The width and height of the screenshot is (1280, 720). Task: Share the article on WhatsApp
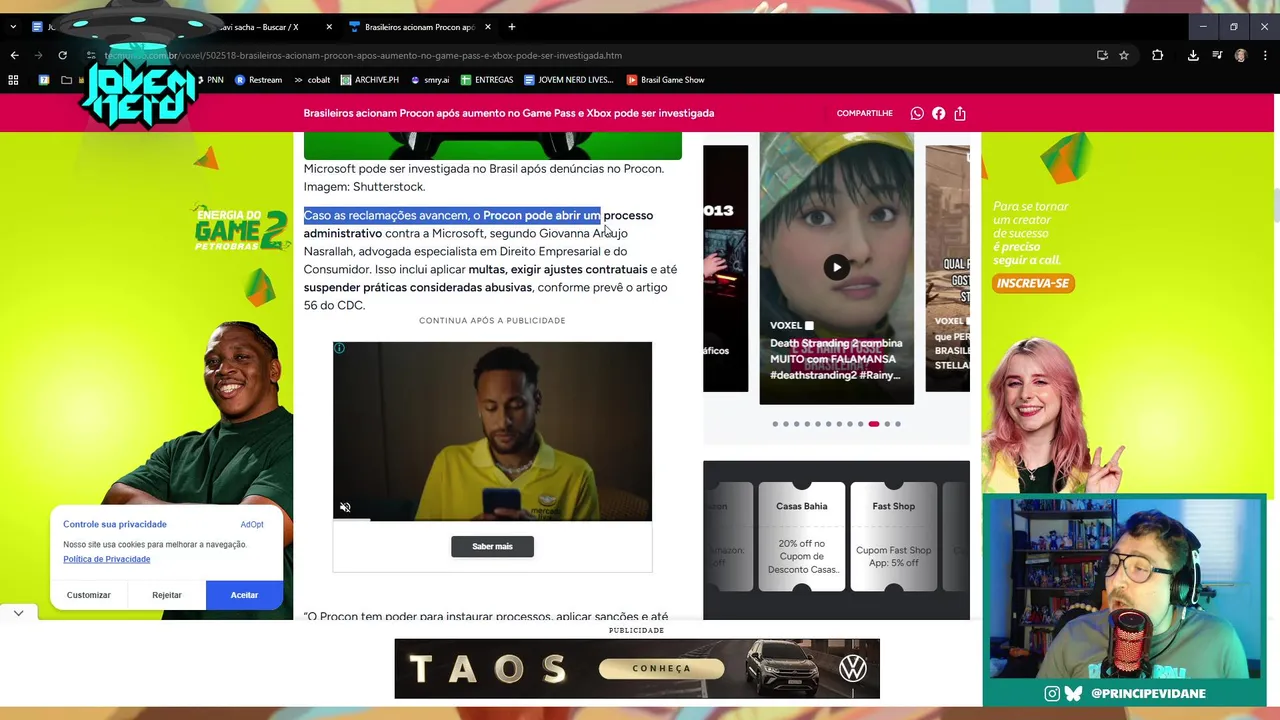[x=917, y=113]
